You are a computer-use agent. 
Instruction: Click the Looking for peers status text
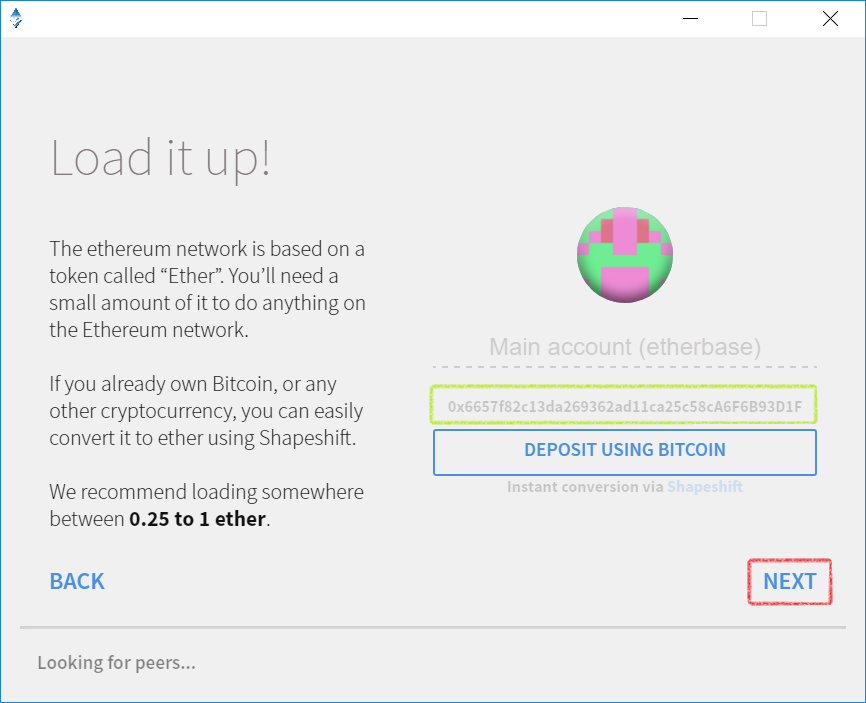pos(117,662)
